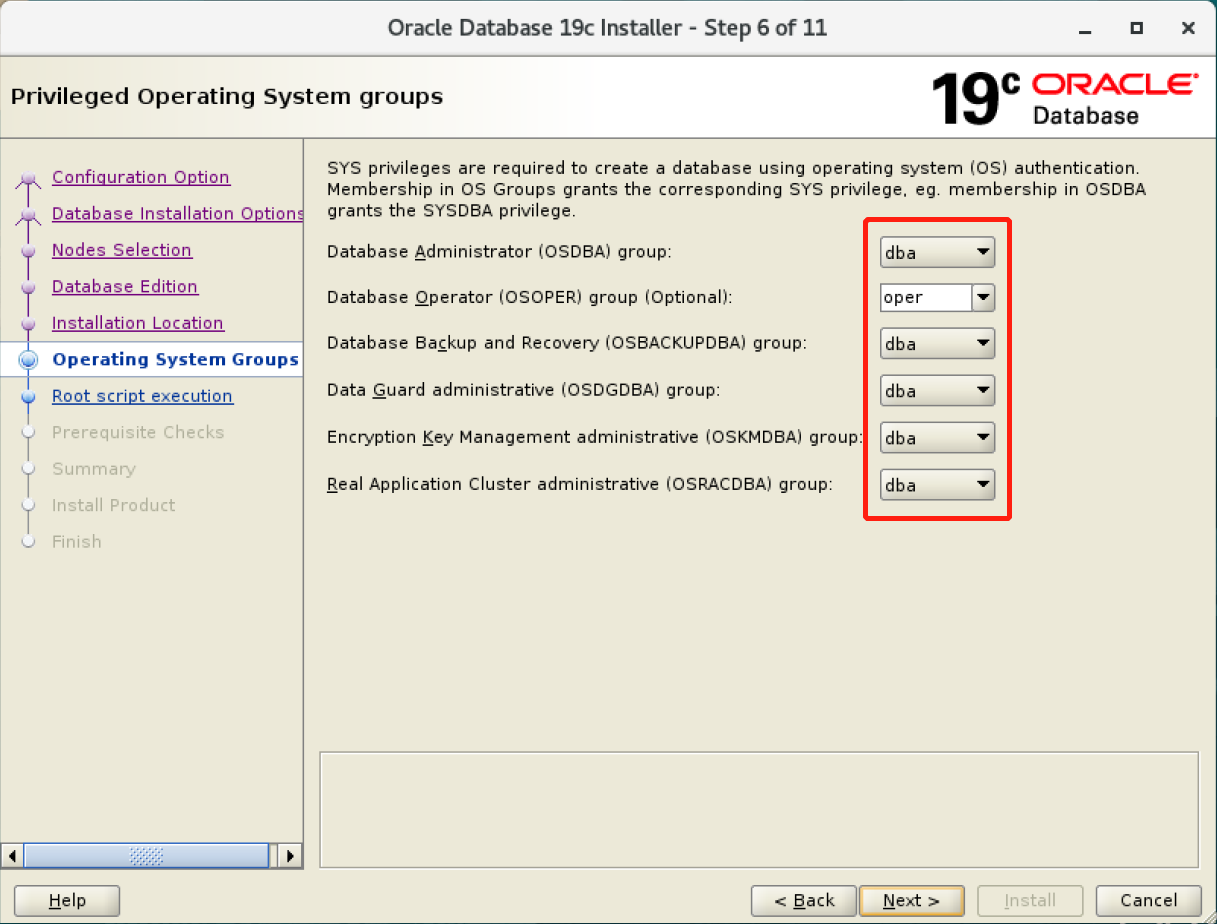The height and width of the screenshot is (924, 1217).
Task: Click the Install Product step label
Action: [x=113, y=506]
